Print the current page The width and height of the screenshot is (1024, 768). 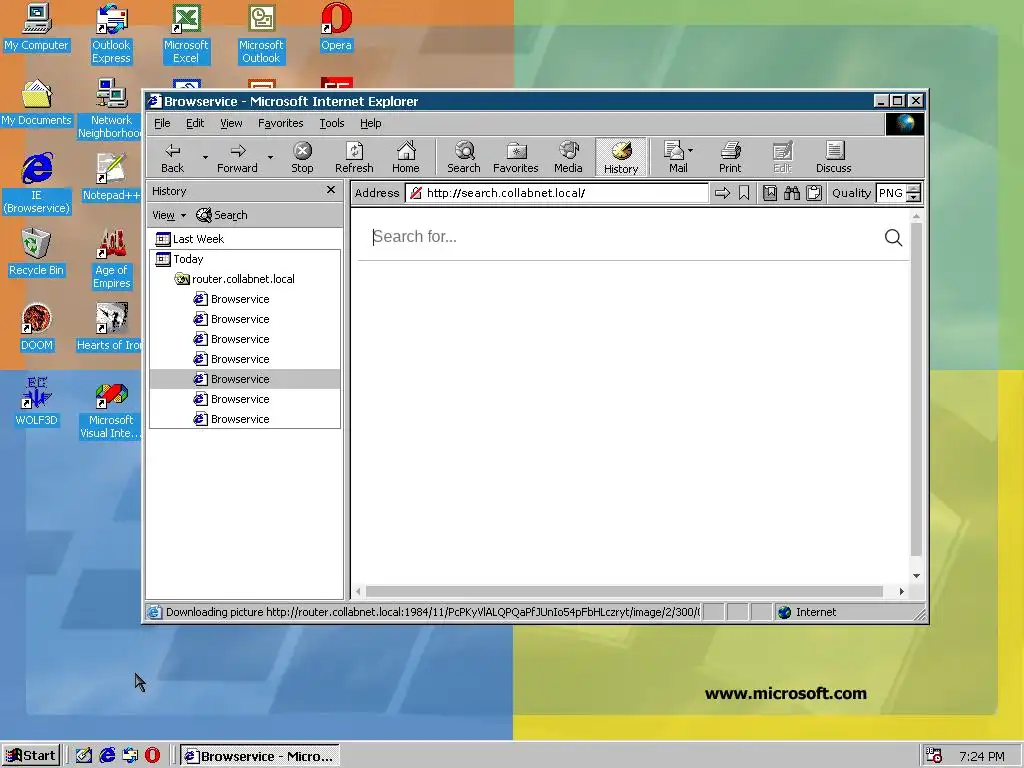[x=730, y=157]
